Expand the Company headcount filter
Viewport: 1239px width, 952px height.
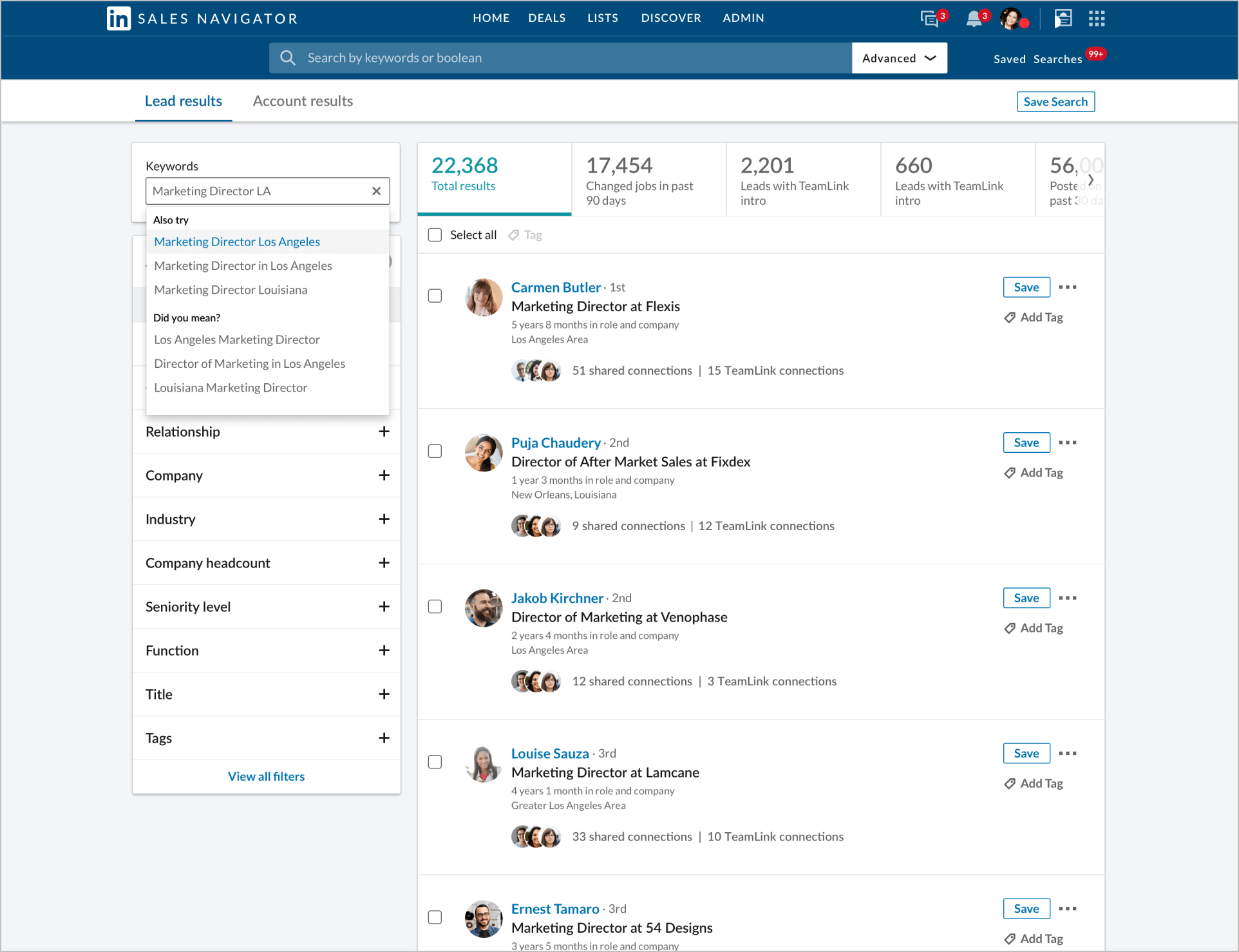coord(384,563)
